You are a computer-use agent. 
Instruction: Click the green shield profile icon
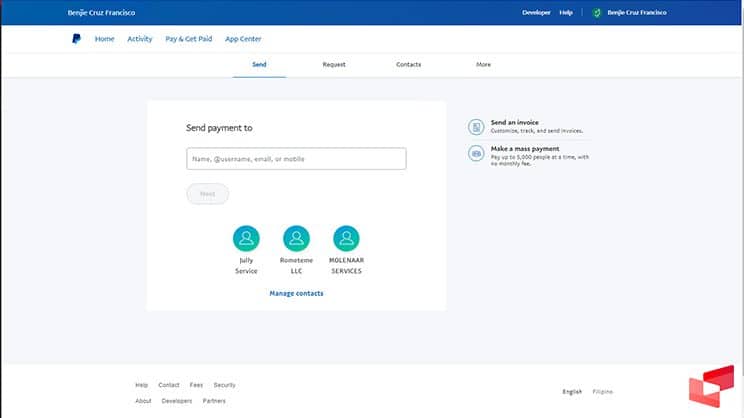click(597, 13)
